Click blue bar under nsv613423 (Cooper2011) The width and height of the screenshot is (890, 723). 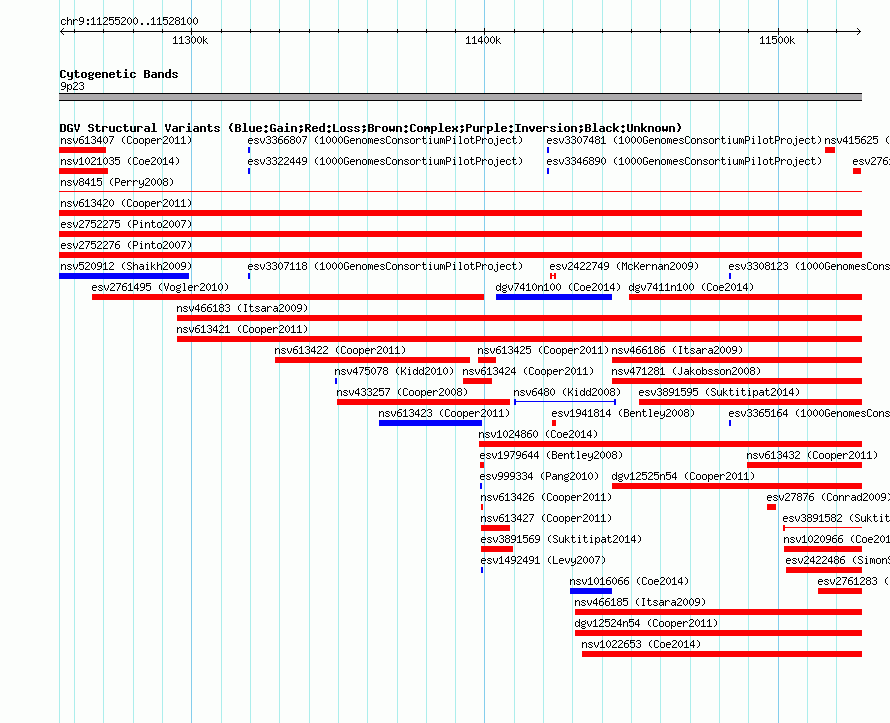coord(430,423)
